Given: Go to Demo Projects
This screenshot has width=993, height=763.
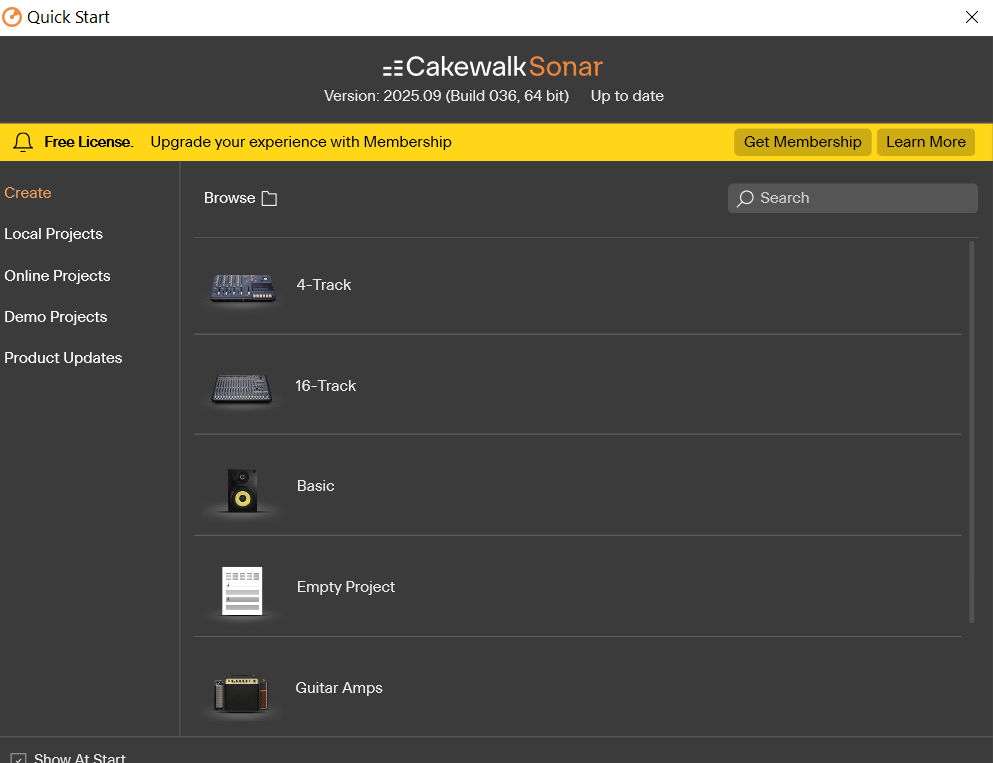Looking at the screenshot, I should coord(56,317).
